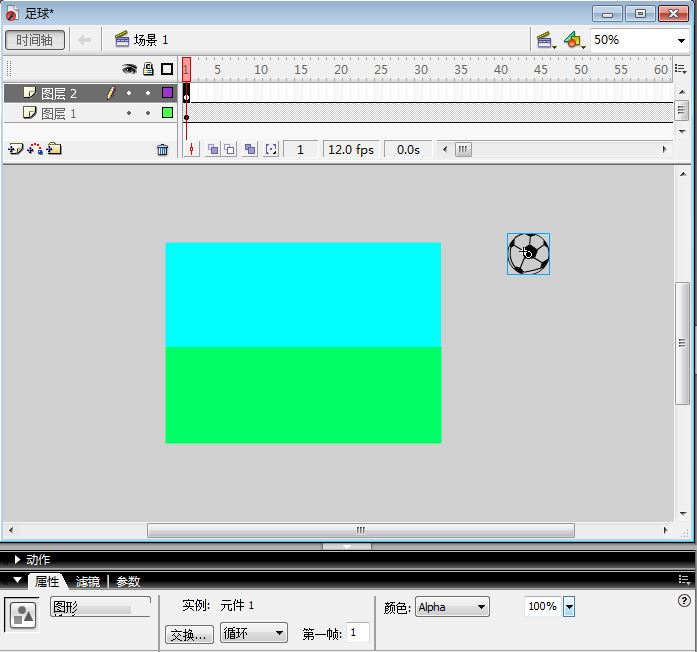Toggle onion skin outlines
Image resolution: width=697 pixels, height=652 pixels.
229,149
